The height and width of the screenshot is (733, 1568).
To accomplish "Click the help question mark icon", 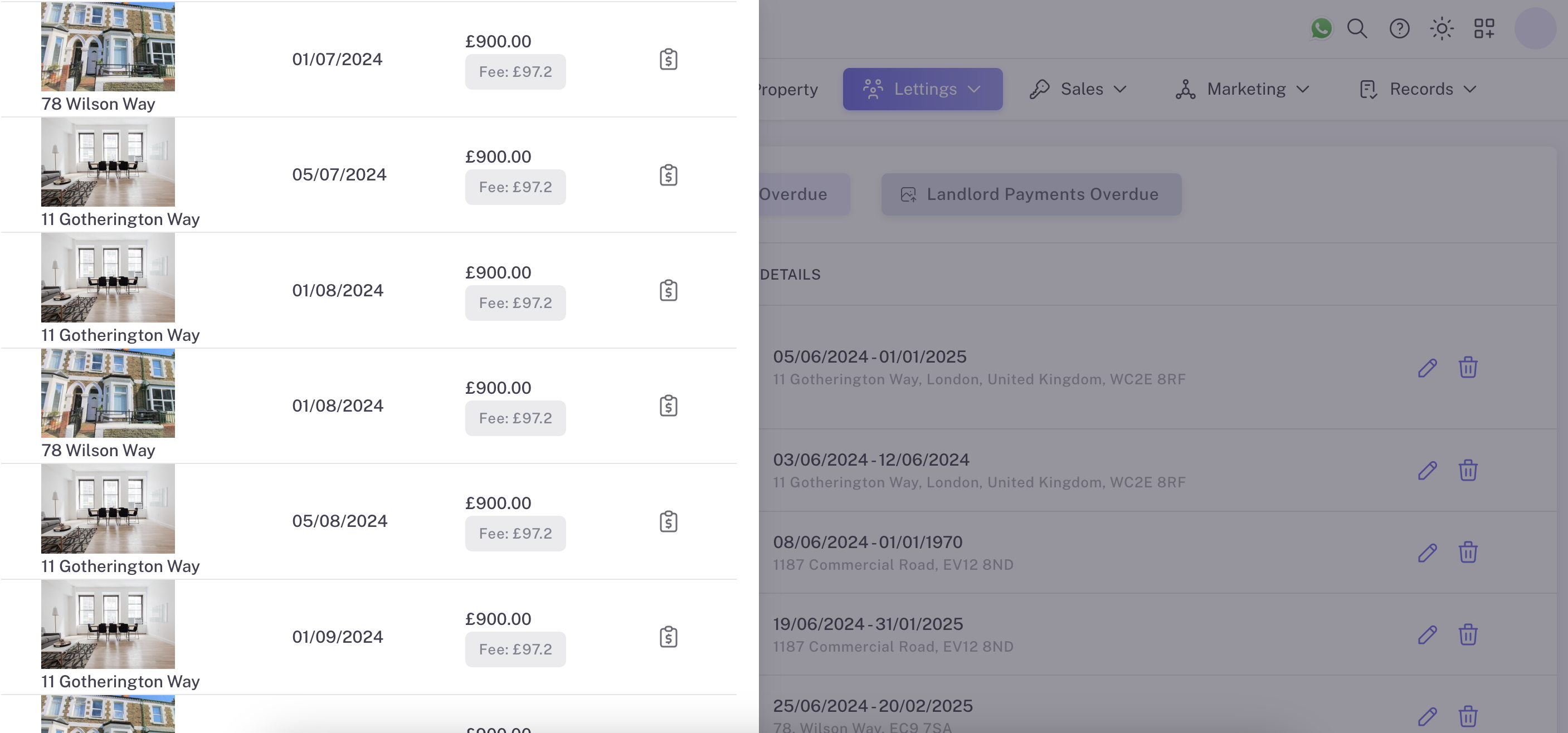I will 1399,28.
